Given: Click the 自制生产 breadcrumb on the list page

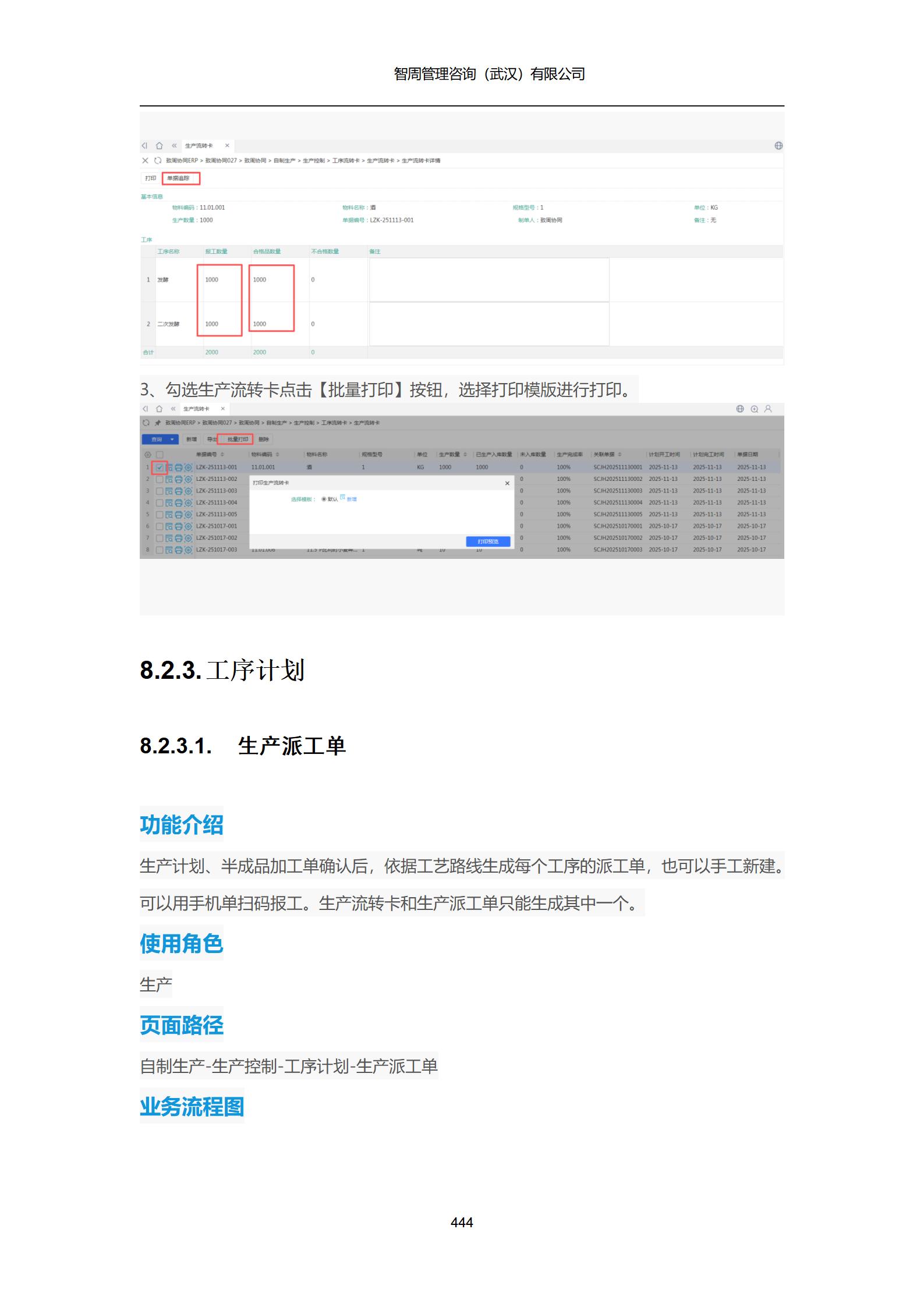Looking at the screenshot, I should click(x=278, y=423).
